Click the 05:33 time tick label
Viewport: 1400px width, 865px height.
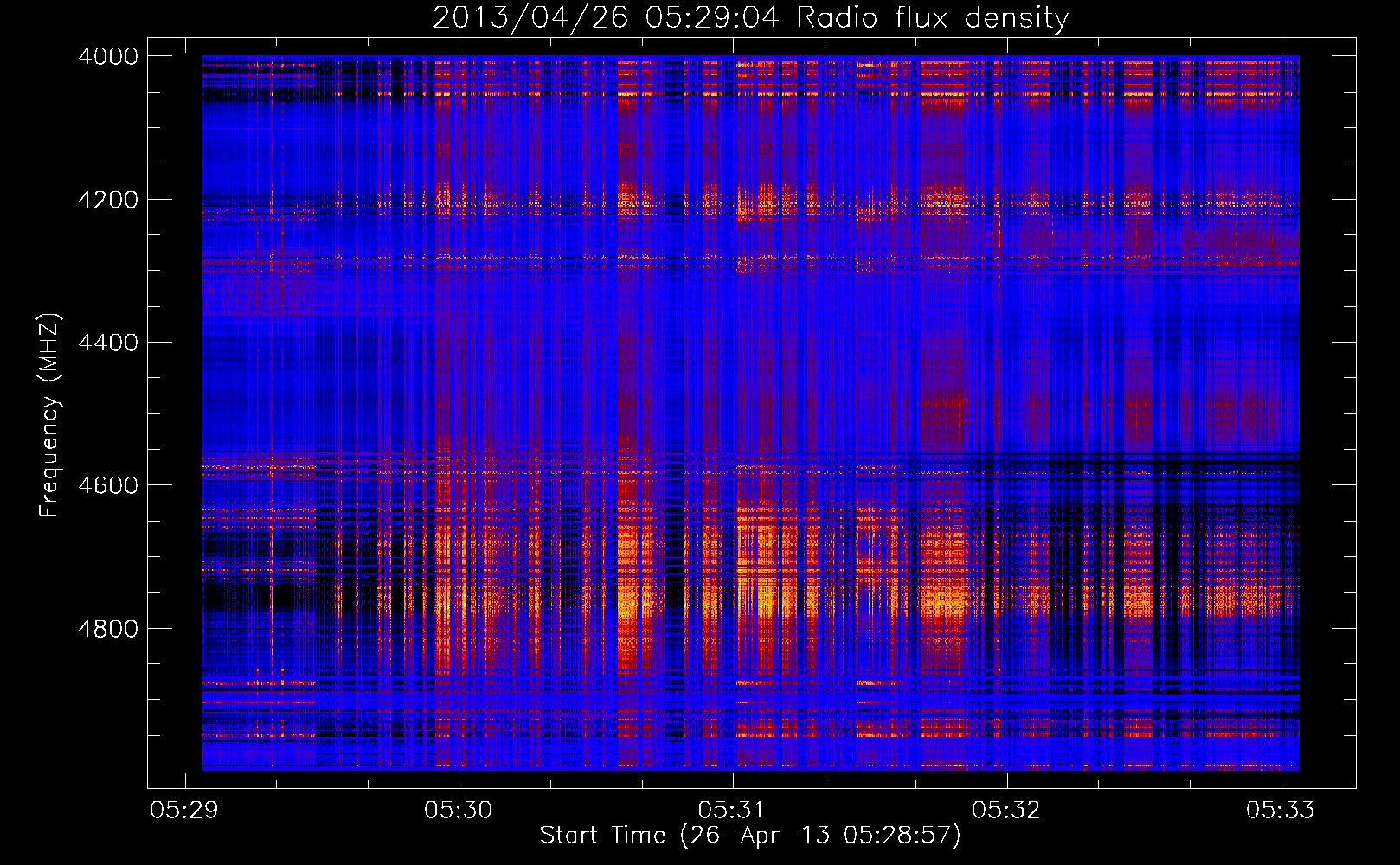click(x=1280, y=810)
